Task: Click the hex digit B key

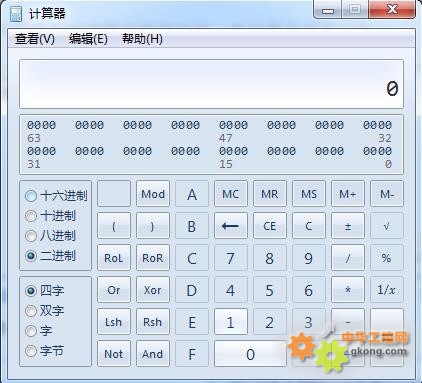Action: pos(192,226)
